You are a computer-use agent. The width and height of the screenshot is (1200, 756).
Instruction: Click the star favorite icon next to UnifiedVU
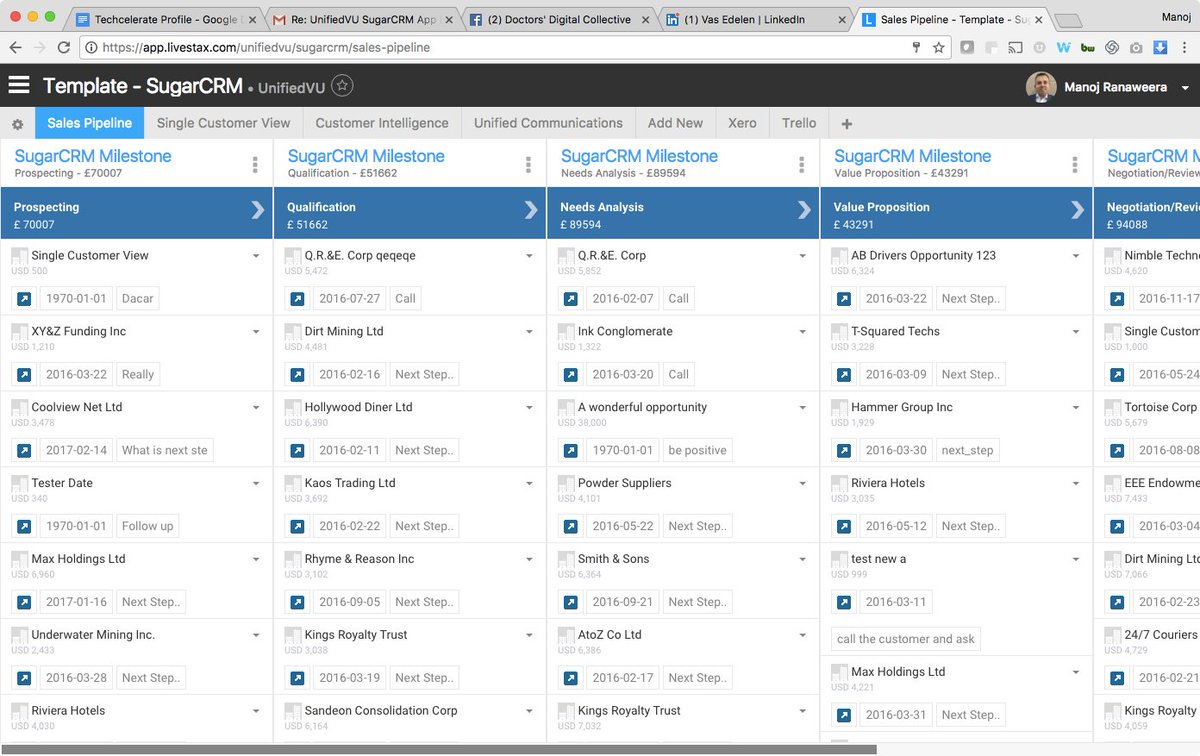[342, 86]
